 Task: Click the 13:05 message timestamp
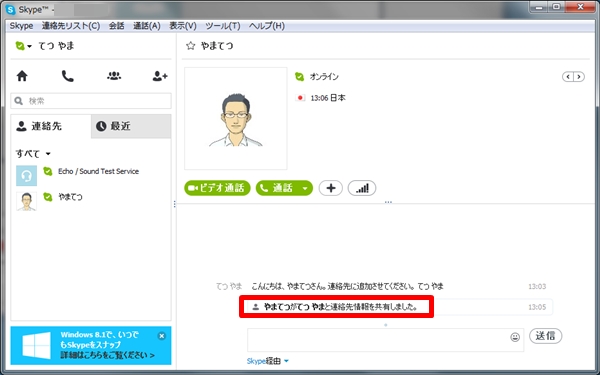(537, 307)
